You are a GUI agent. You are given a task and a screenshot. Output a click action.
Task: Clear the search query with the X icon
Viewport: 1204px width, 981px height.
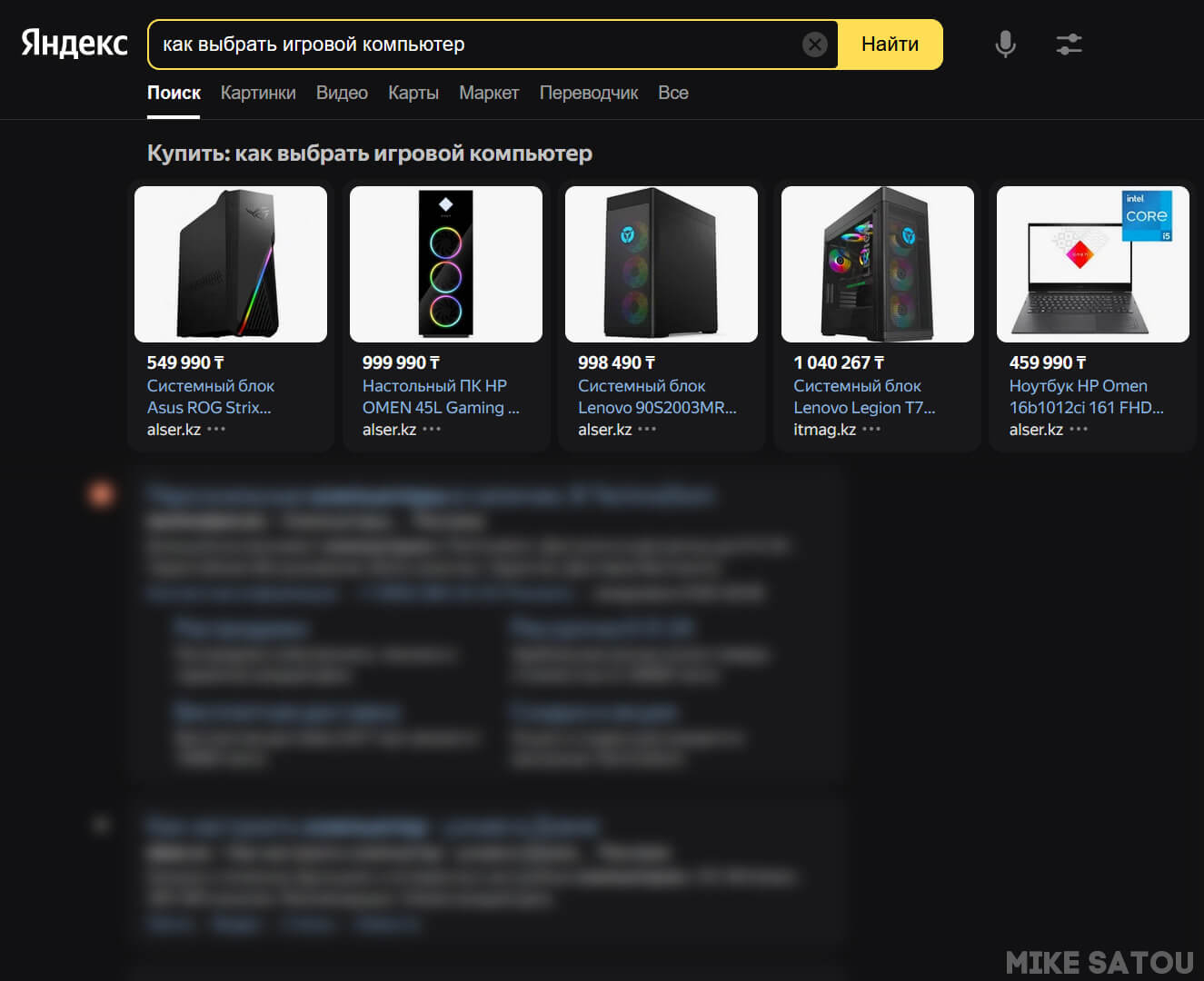tap(815, 44)
